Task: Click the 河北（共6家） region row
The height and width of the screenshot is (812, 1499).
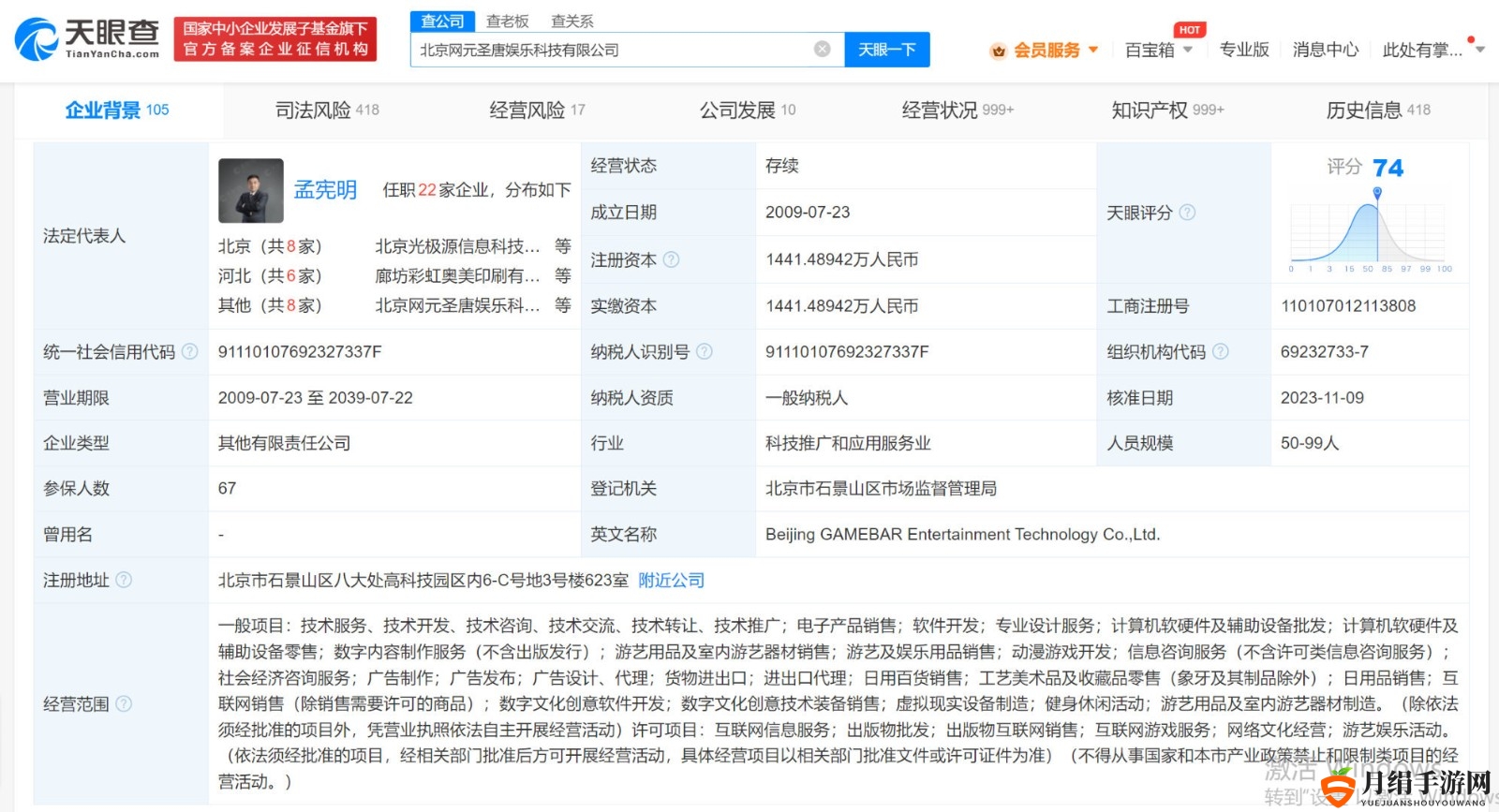Action: point(270,275)
